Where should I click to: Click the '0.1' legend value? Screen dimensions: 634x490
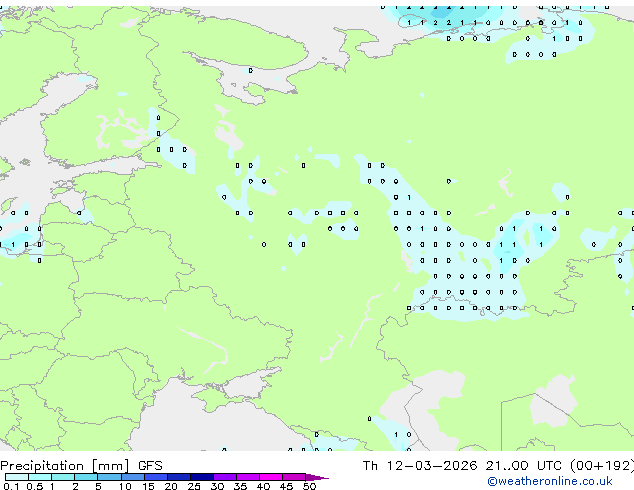point(11,486)
